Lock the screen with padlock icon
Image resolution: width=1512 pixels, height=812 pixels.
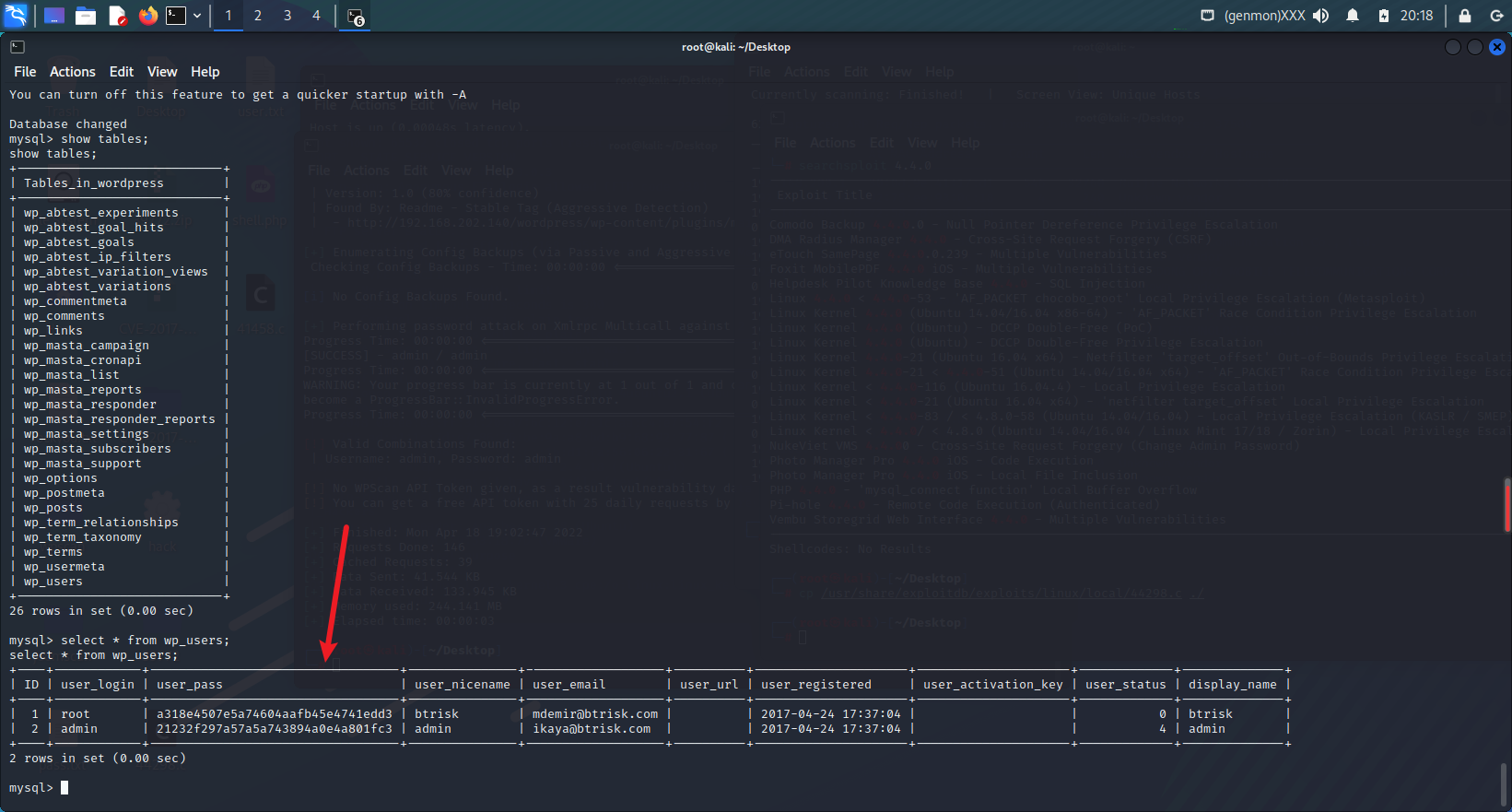1464,16
